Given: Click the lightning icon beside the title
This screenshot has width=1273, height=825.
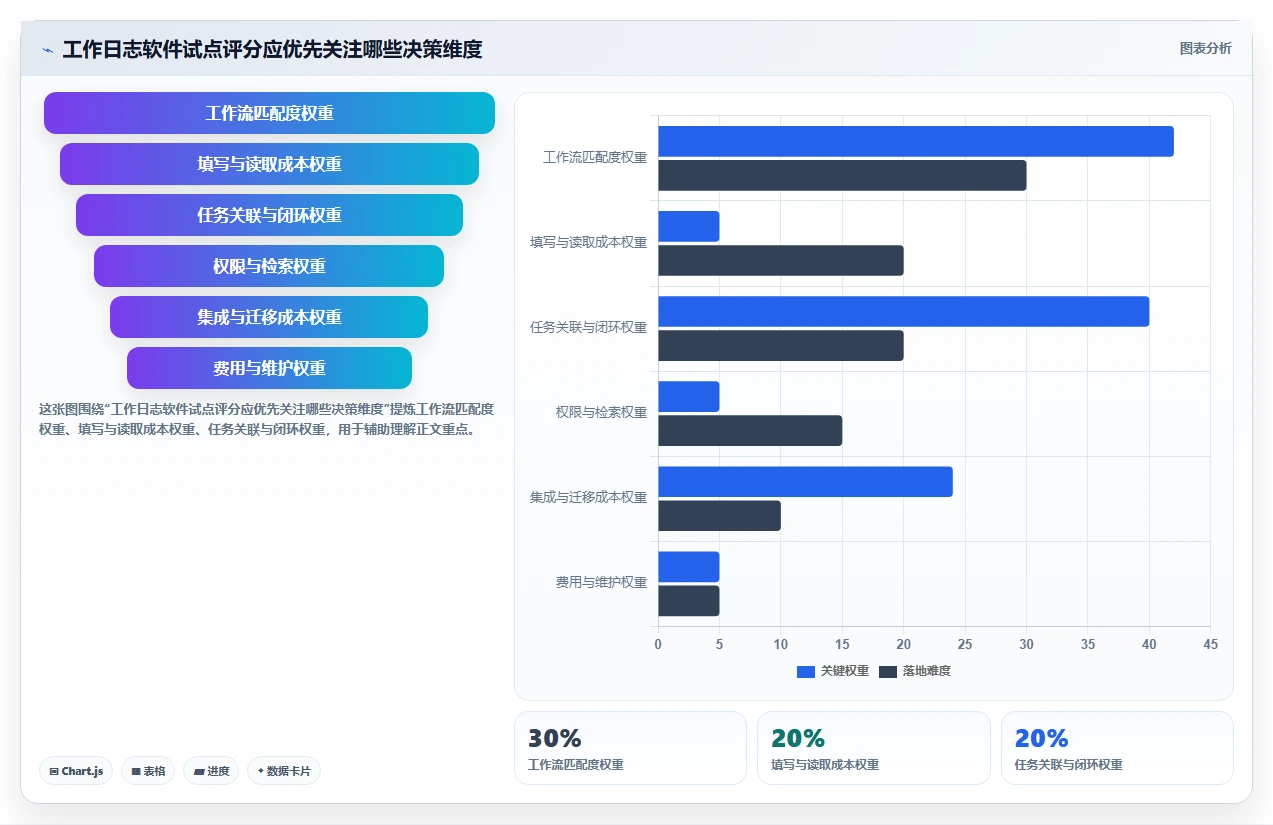Looking at the screenshot, I should click(x=47, y=50).
